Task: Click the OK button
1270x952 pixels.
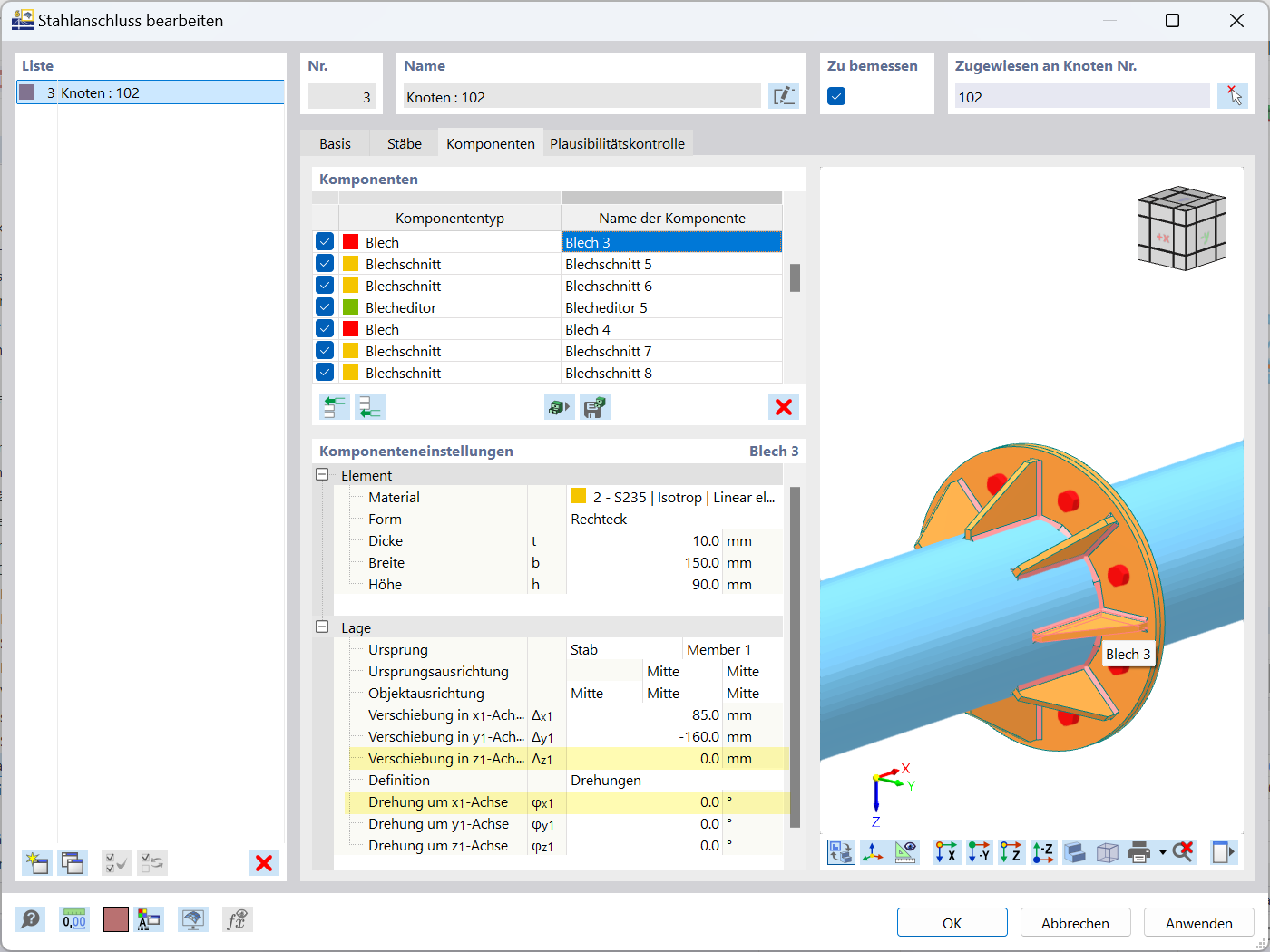Action: pyautogui.click(x=952, y=922)
